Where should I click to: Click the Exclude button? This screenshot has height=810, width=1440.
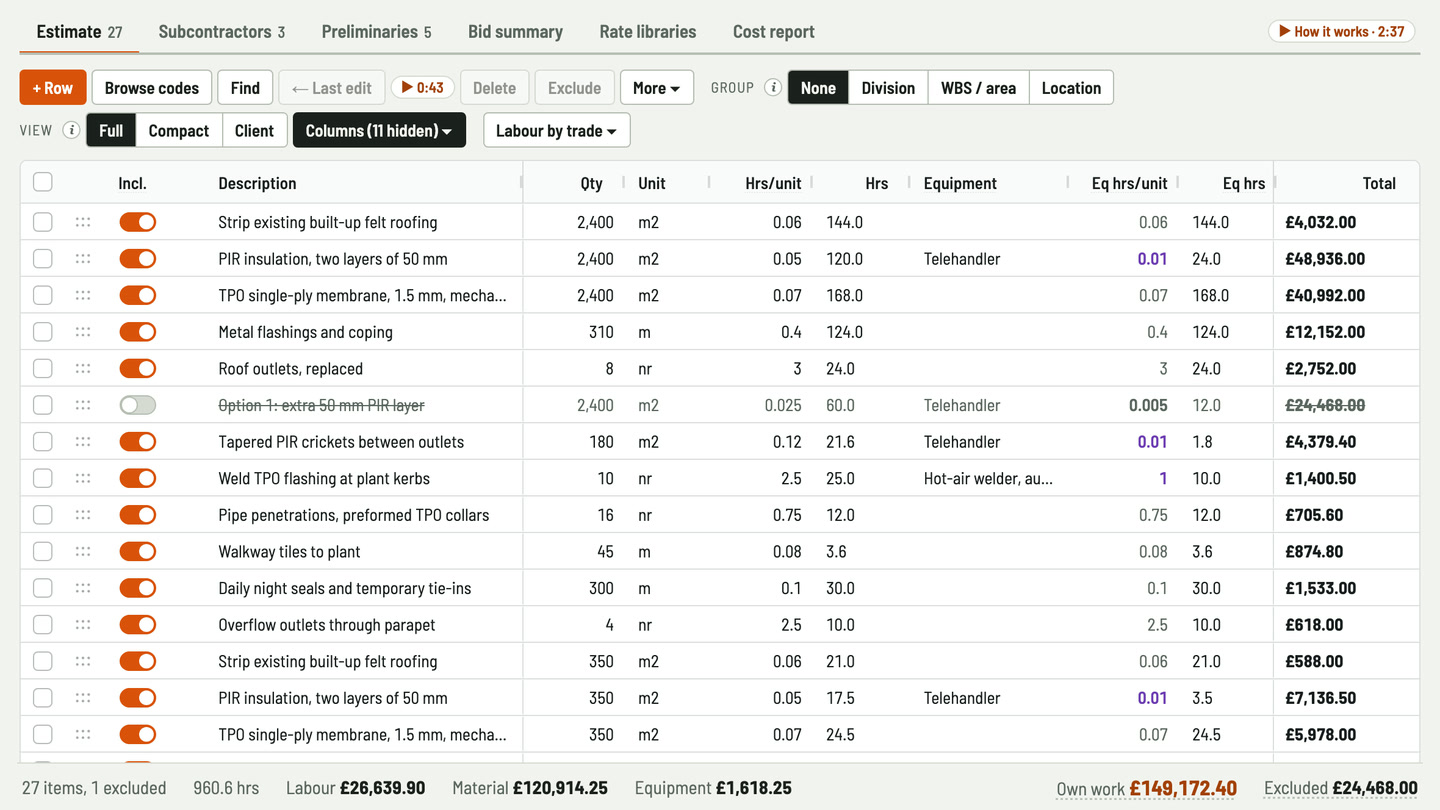(x=575, y=88)
